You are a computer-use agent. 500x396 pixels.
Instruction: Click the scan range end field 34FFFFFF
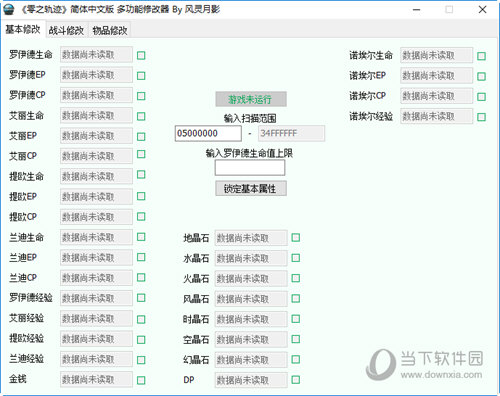point(291,133)
